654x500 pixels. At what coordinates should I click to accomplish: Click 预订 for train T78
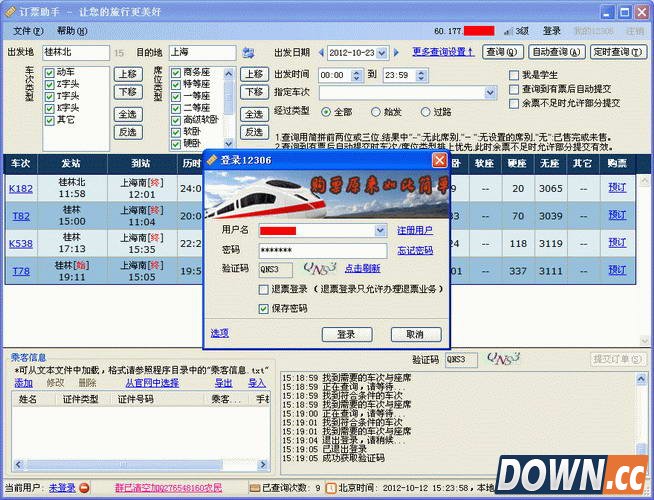point(617,270)
